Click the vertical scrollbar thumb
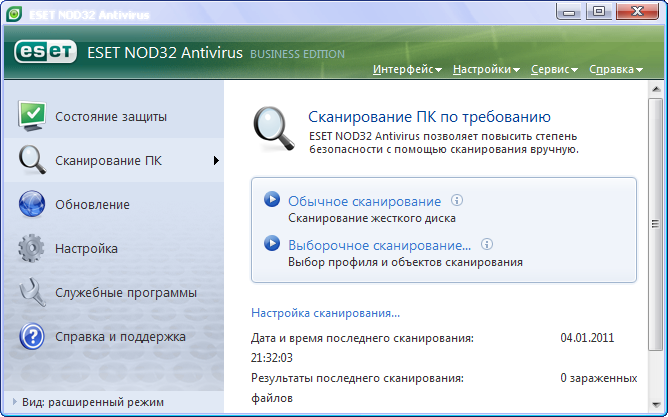The image size is (668, 417). click(656, 224)
